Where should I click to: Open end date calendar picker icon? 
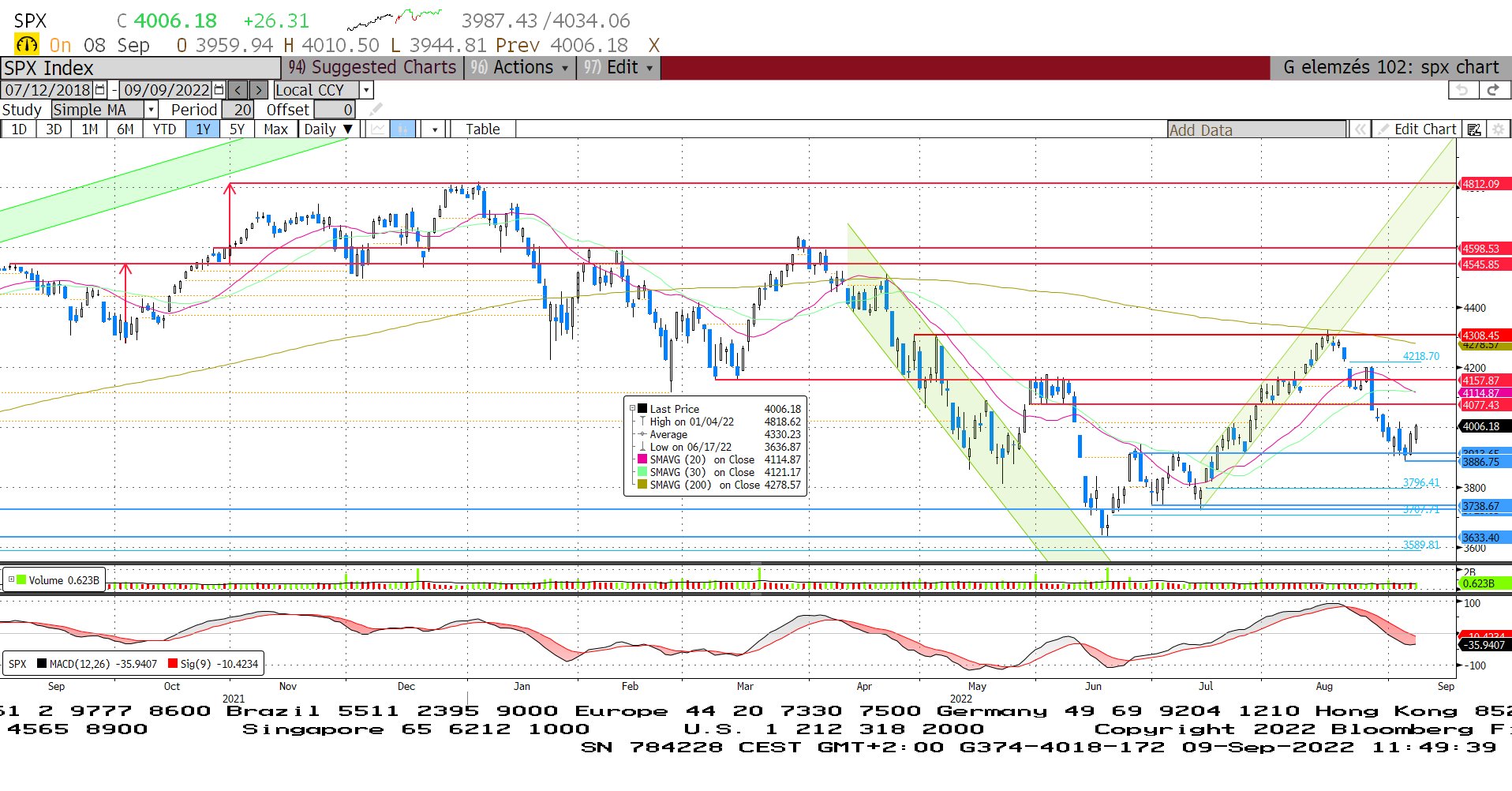[219, 90]
